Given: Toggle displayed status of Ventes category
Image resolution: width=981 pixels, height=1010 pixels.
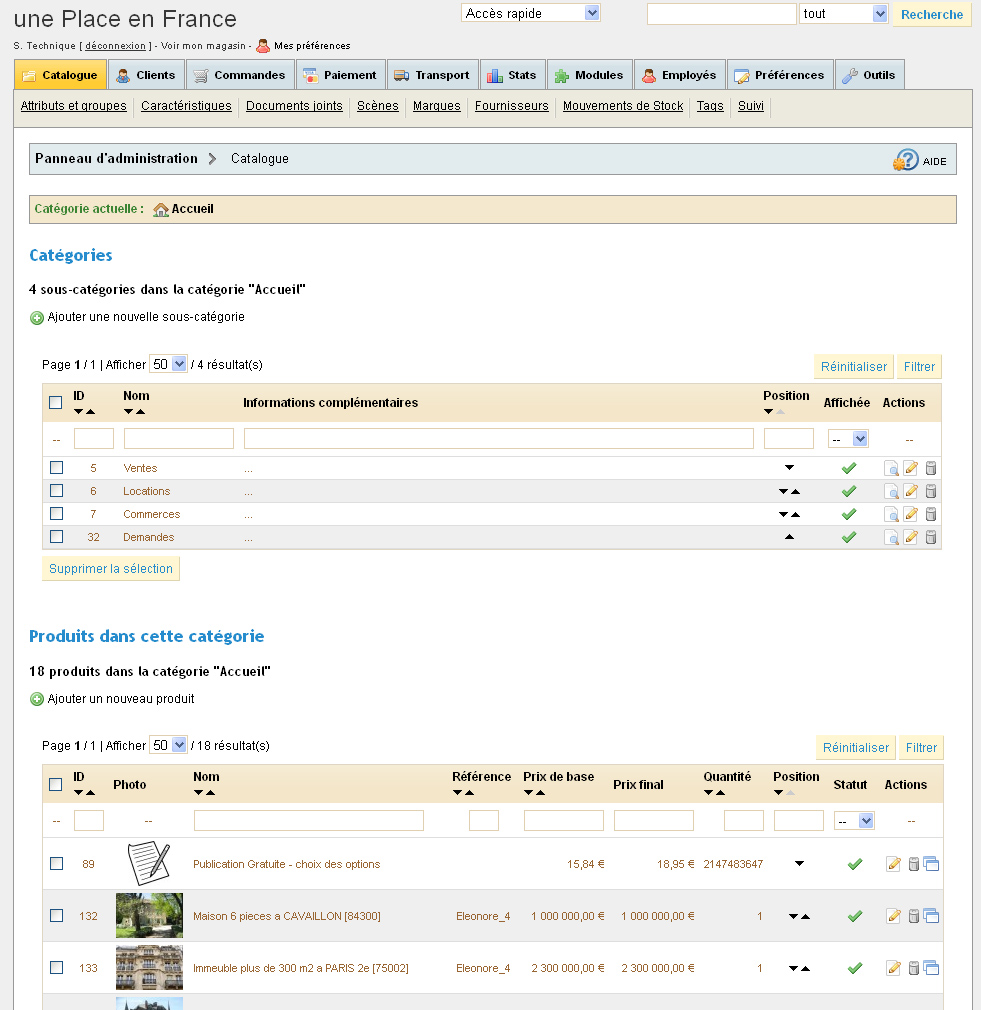Looking at the screenshot, I should pos(849,468).
